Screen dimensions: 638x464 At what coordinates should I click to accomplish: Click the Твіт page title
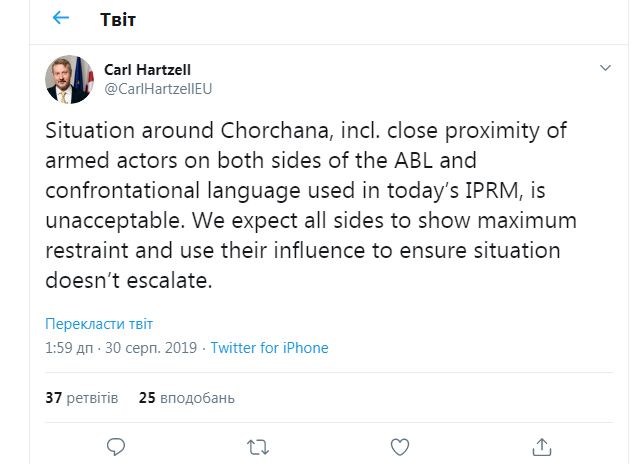[119, 19]
